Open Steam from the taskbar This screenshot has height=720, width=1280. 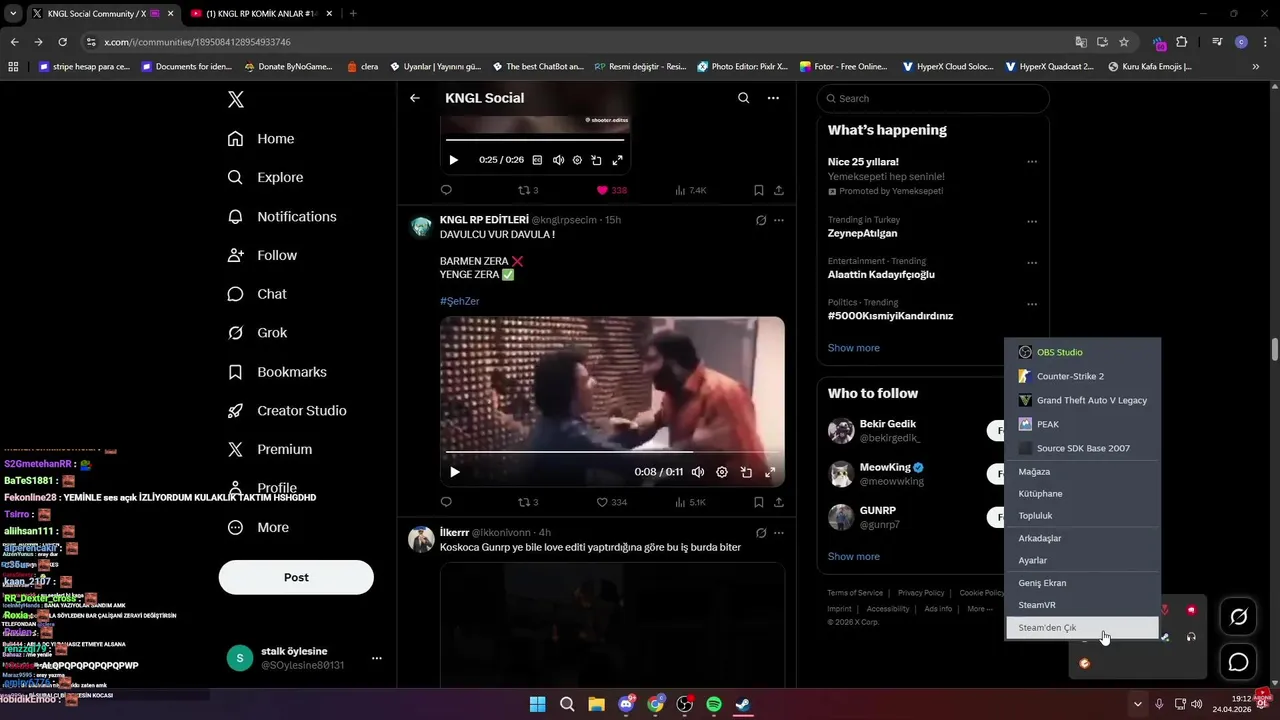(743, 704)
